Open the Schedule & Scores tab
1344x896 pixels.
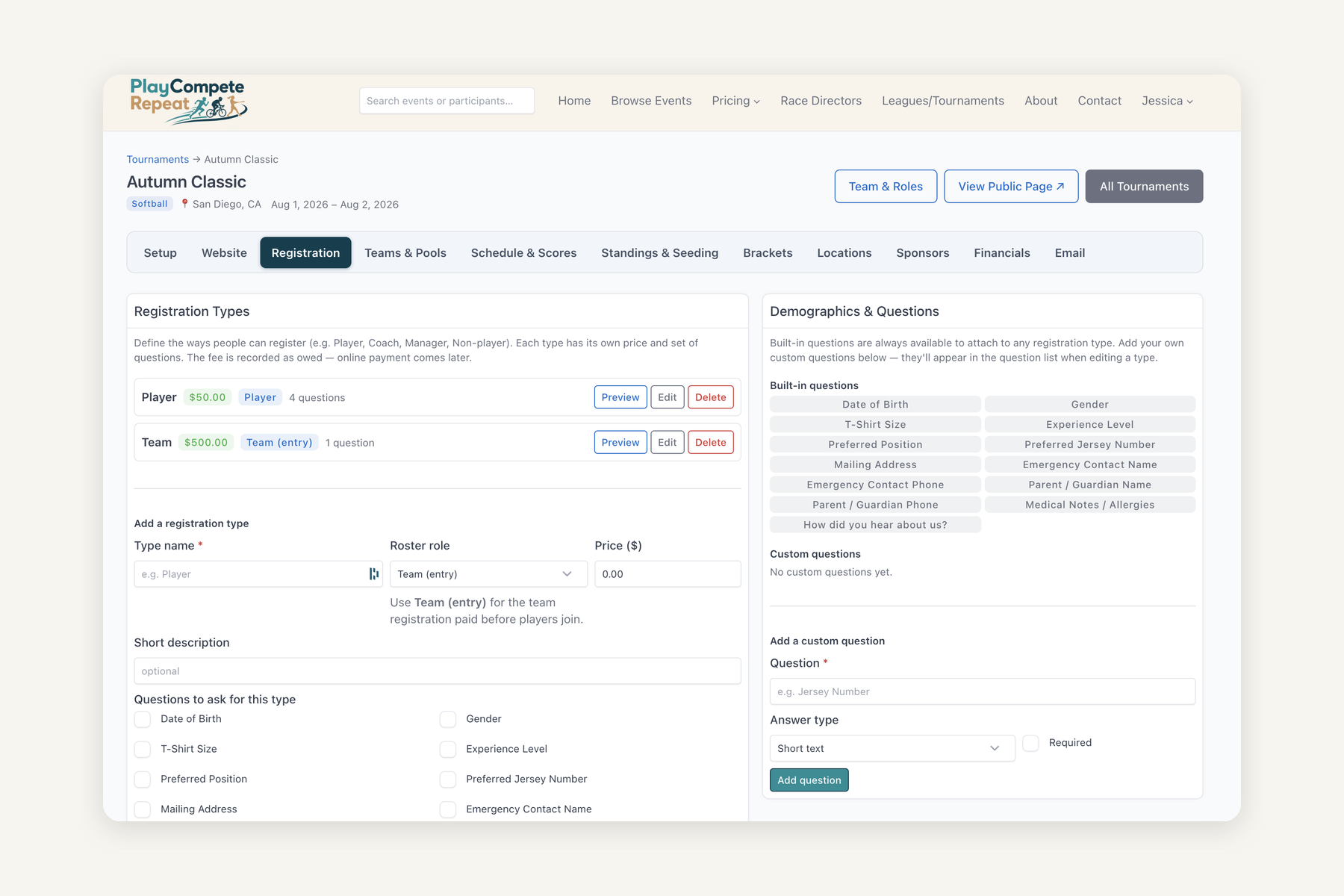click(524, 253)
